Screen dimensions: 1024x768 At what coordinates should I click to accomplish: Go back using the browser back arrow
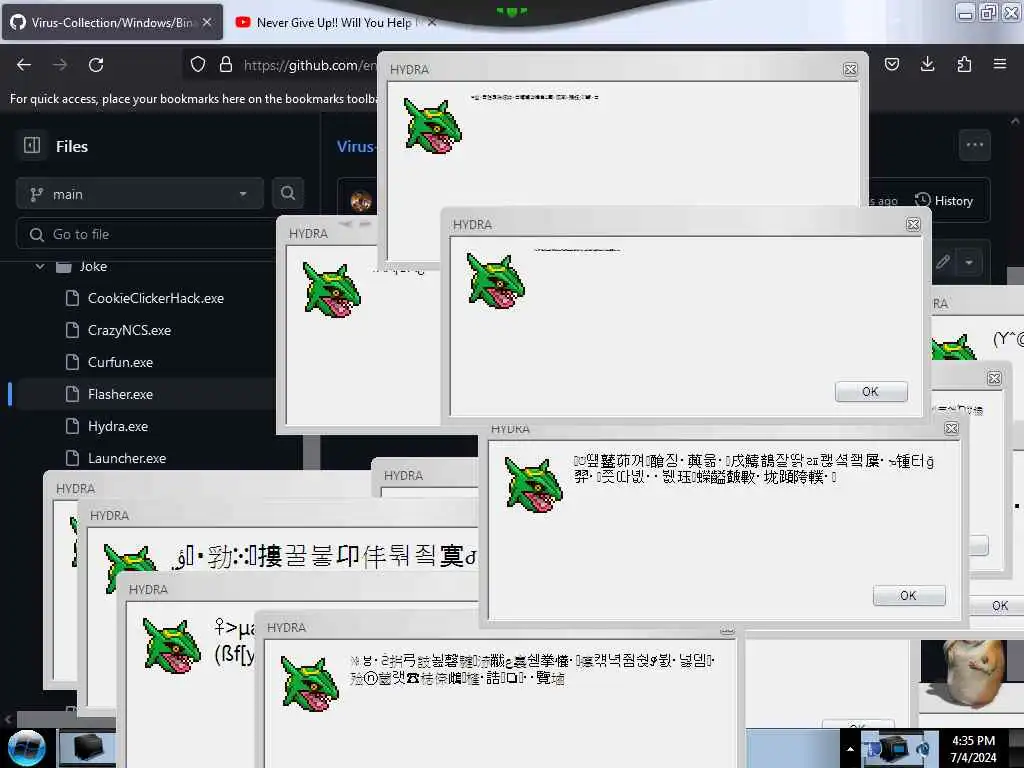click(x=24, y=65)
